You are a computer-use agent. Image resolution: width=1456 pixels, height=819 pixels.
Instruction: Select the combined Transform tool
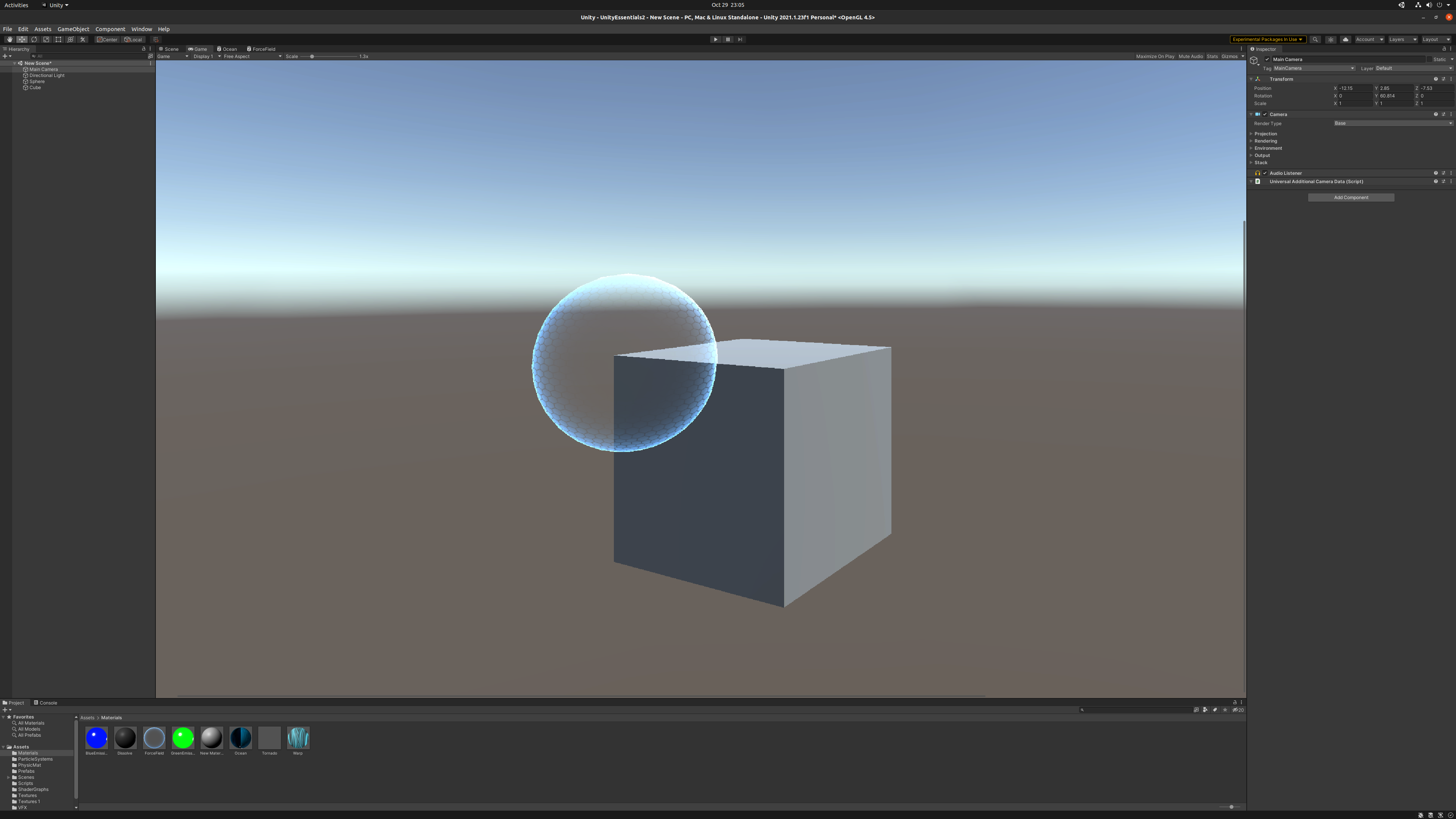click(x=71, y=39)
